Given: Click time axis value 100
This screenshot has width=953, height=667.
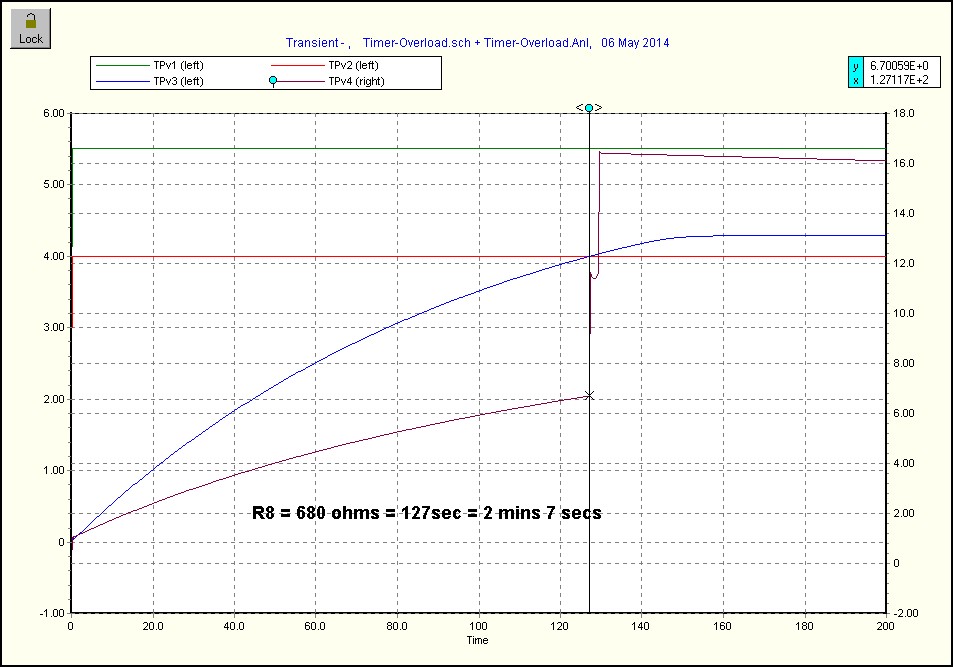Looking at the screenshot, I should click(x=478, y=626).
